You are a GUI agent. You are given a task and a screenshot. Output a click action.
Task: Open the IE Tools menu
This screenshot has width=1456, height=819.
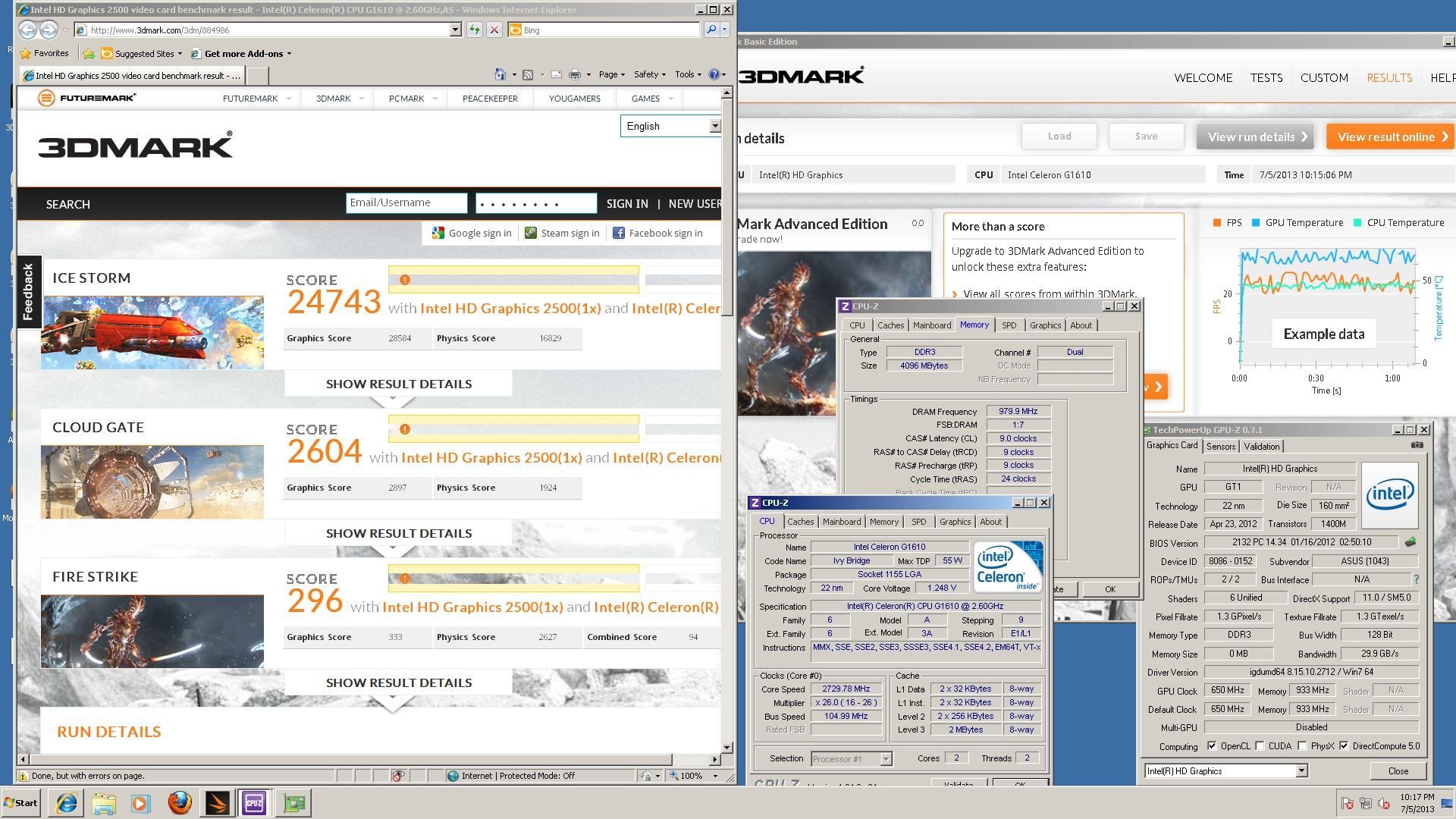click(688, 74)
